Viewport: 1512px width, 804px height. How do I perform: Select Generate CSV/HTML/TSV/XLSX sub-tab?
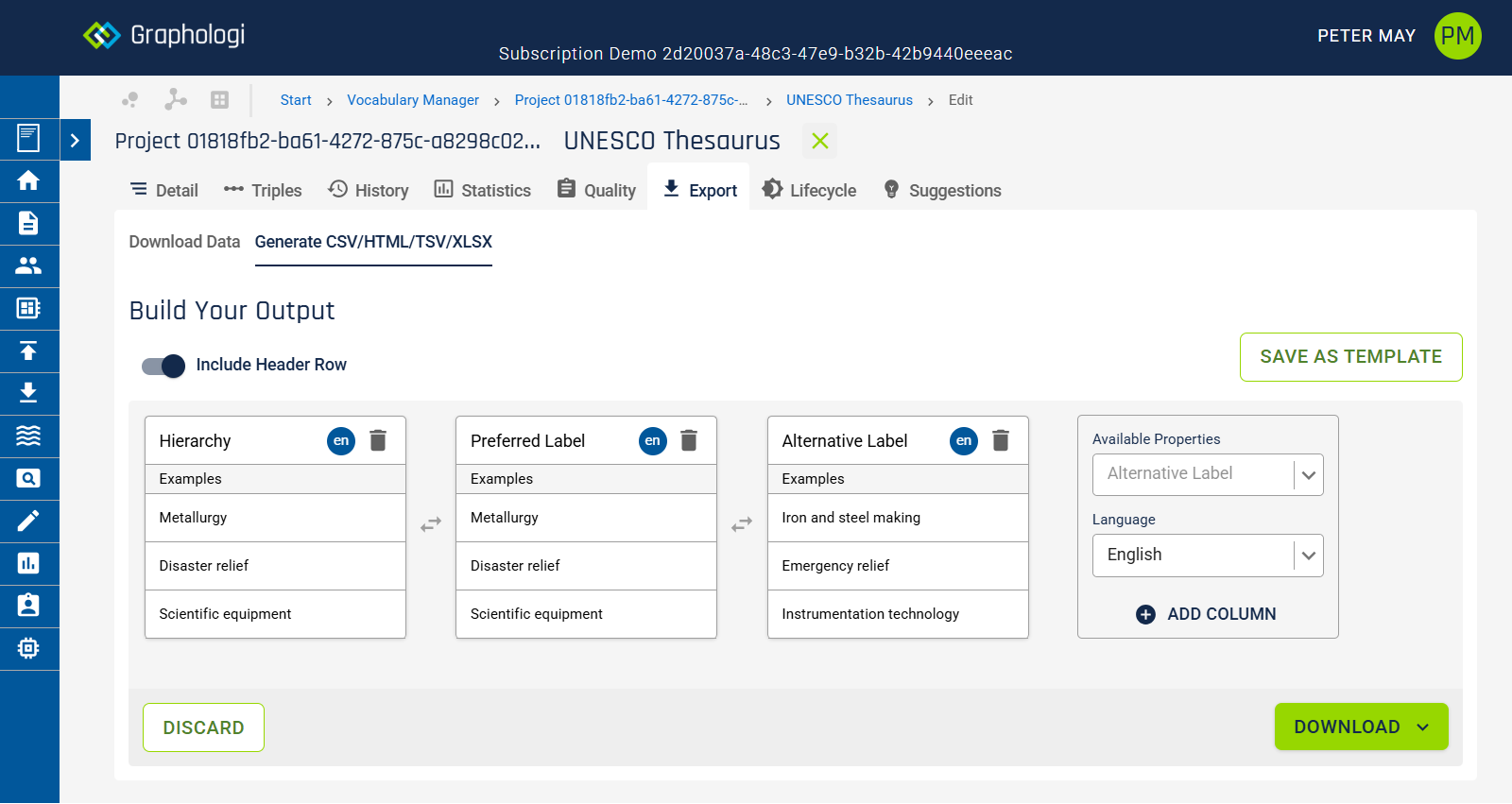[373, 242]
